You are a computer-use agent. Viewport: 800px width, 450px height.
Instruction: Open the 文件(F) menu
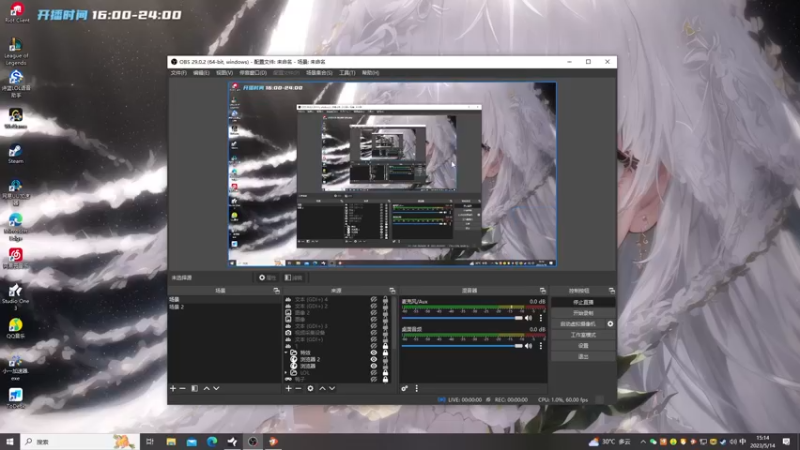point(179,73)
